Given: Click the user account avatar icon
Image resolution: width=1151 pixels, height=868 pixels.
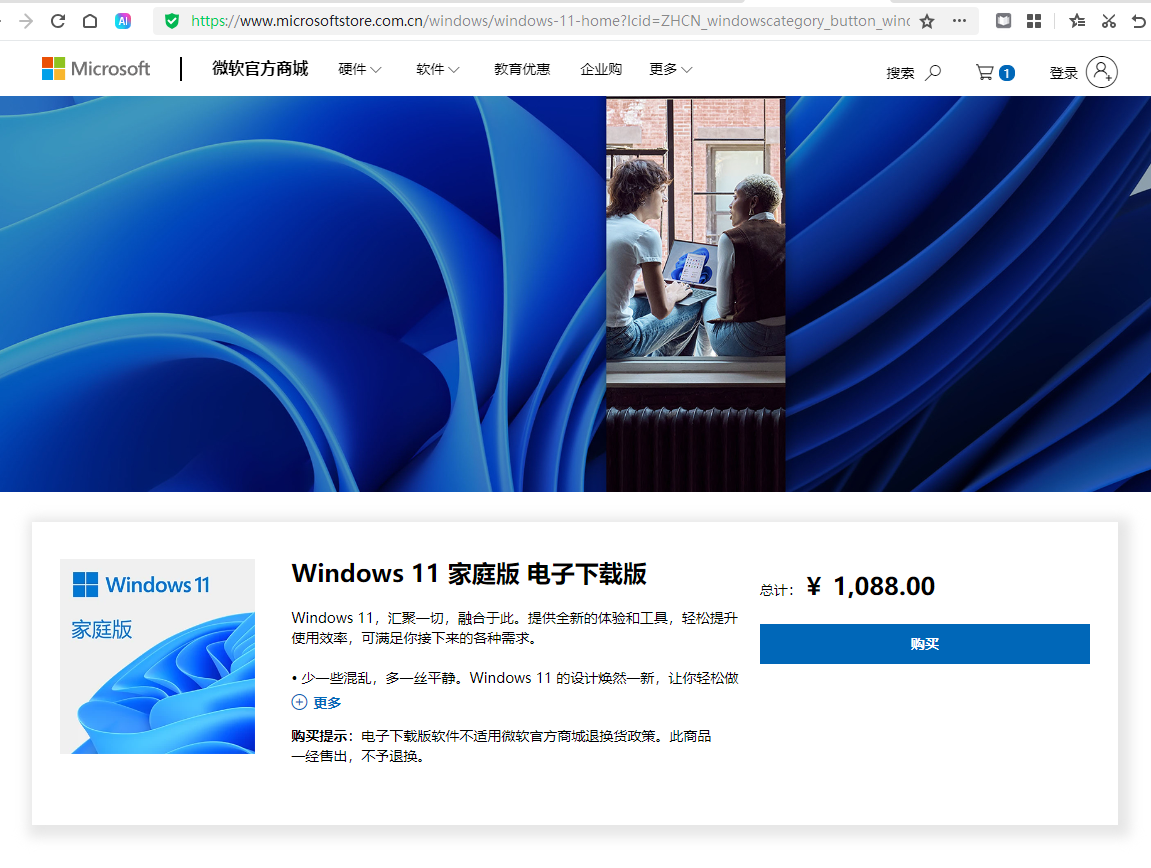Looking at the screenshot, I should click(x=1102, y=72).
